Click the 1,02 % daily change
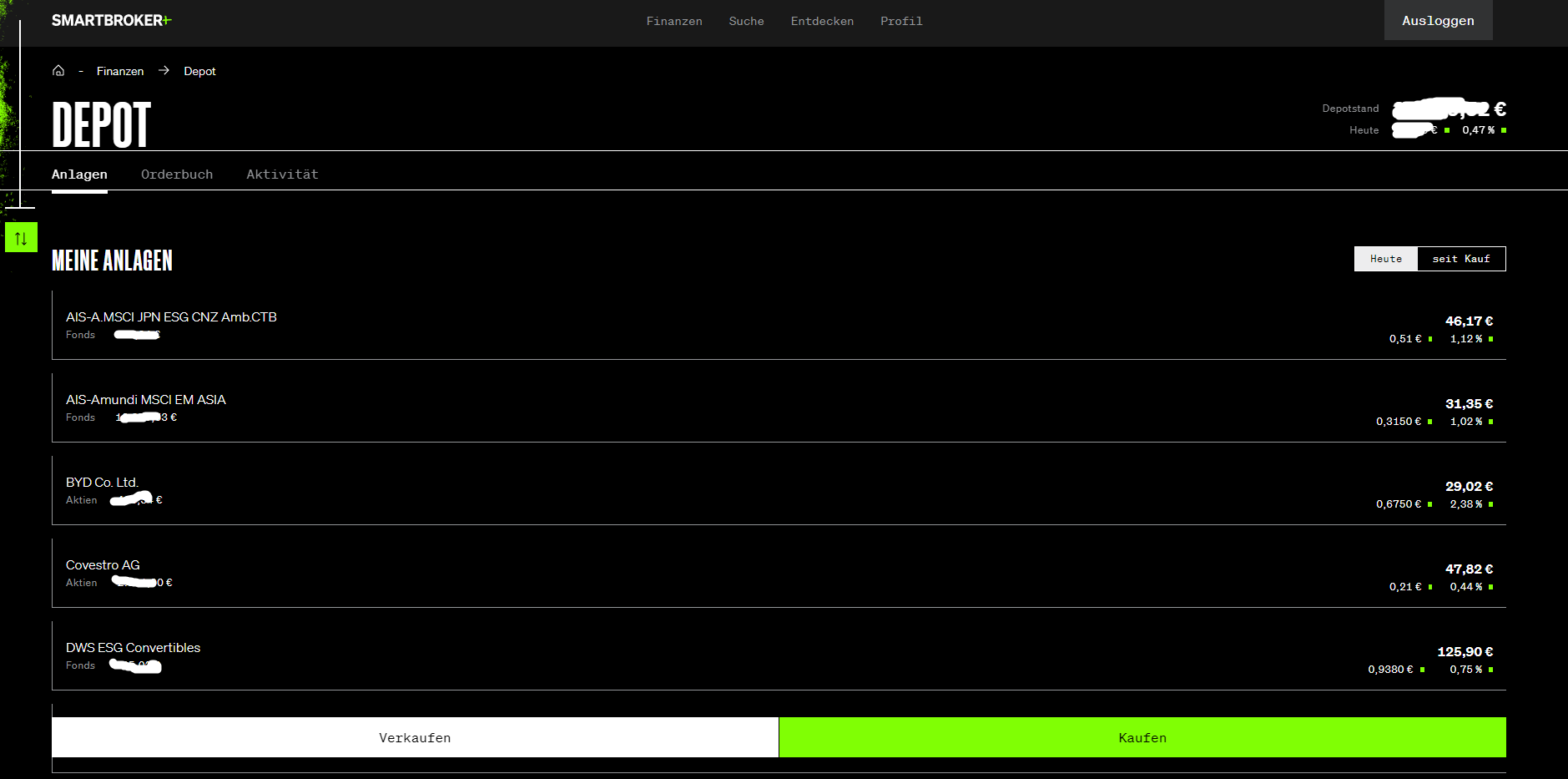Image resolution: width=1568 pixels, height=779 pixels. [1466, 422]
